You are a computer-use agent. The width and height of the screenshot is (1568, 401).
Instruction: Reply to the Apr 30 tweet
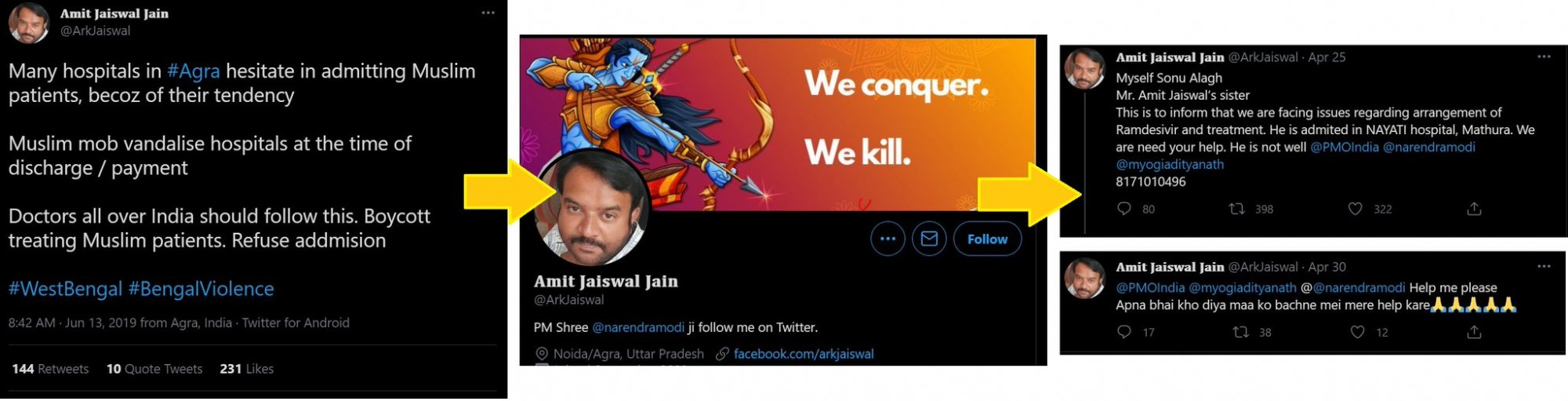(1124, 332)
